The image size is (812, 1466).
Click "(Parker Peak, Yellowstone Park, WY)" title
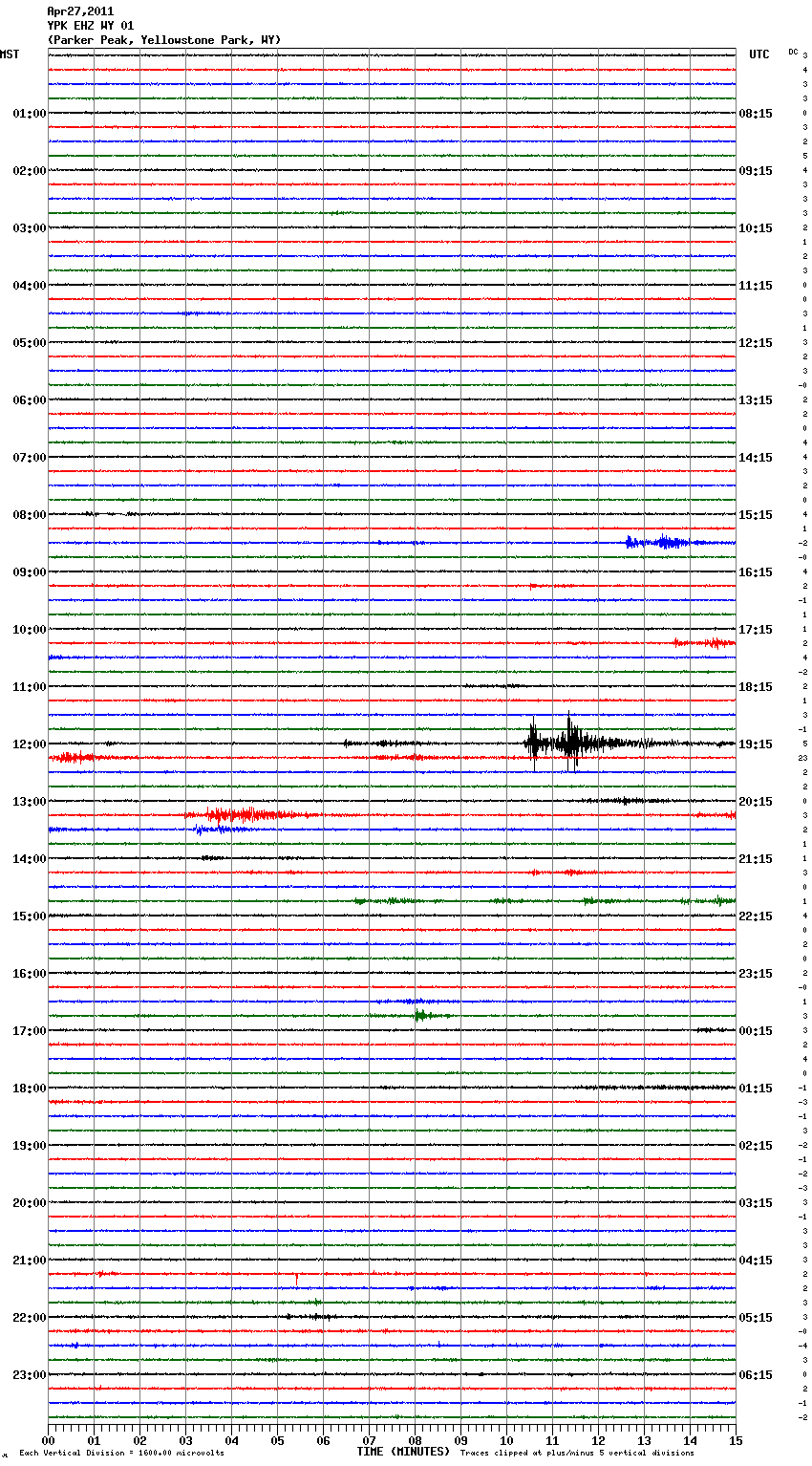tap(164, 40)
